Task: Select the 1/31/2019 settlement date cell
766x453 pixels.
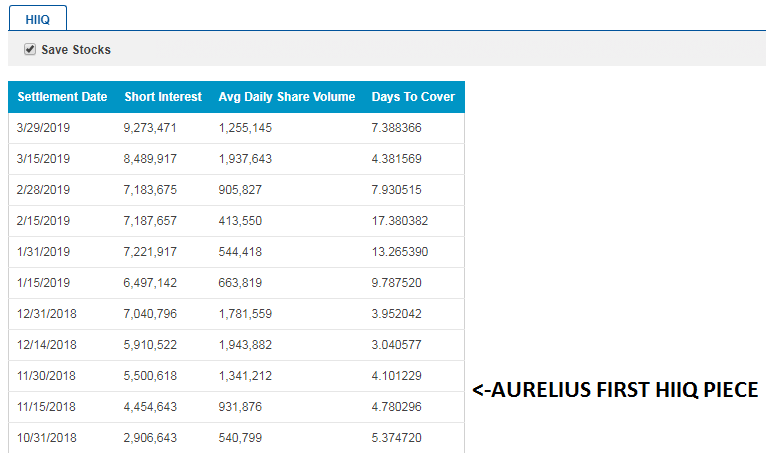Action: coord(43,252)
